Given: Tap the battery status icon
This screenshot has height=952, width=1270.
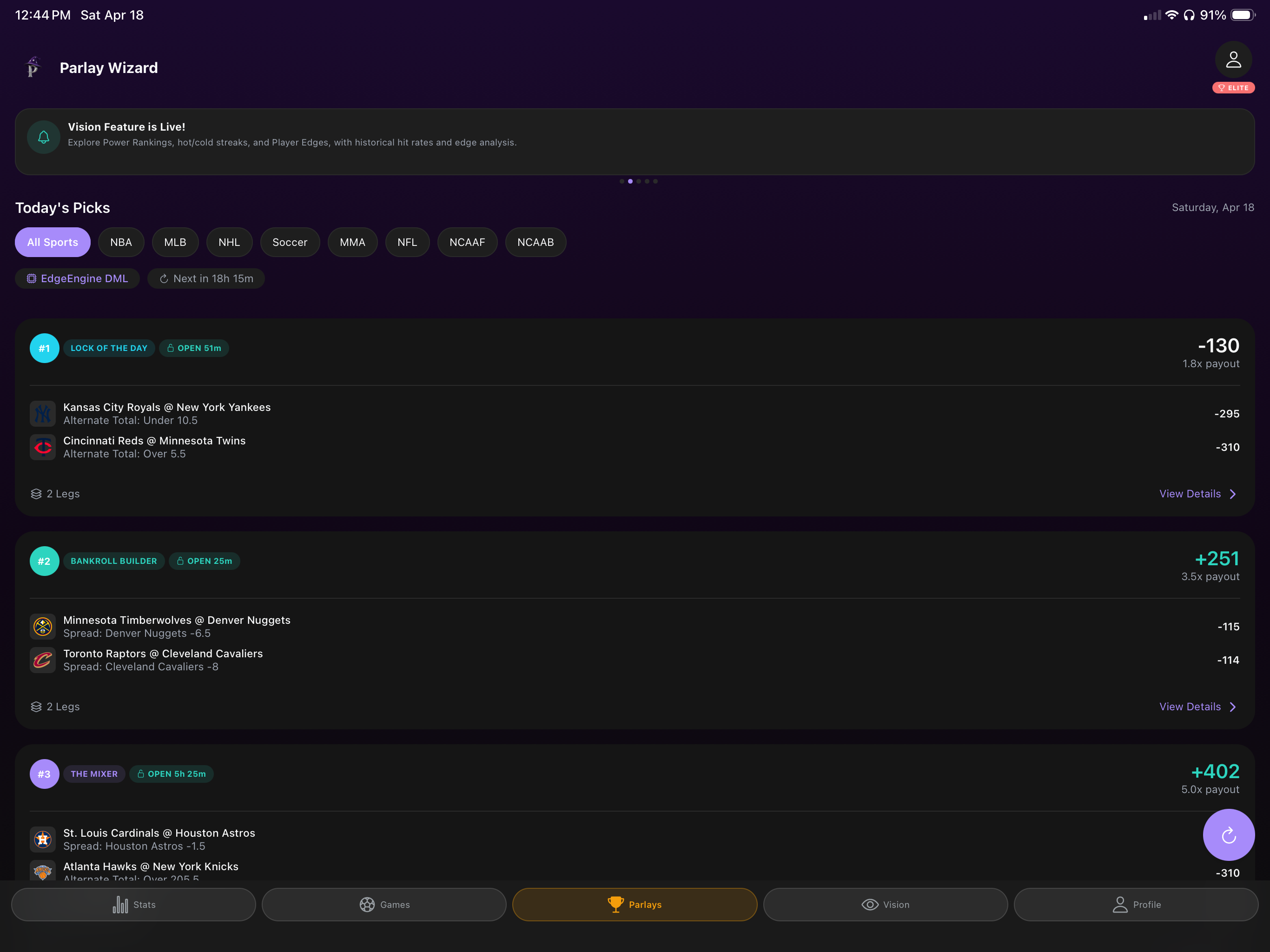Looking at the screenshot, I should (1243, 15).
